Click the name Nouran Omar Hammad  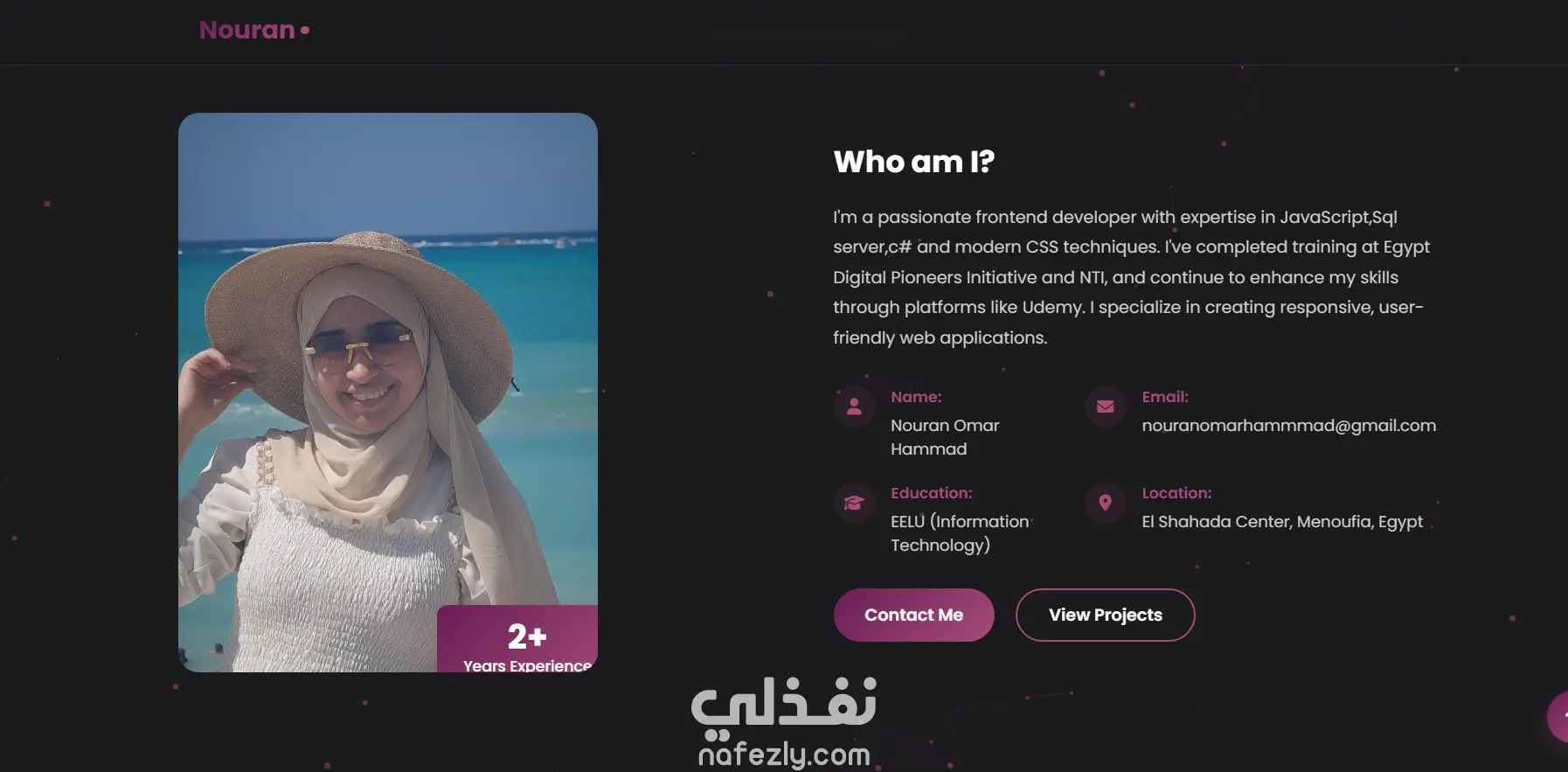(x=945, y=437)
